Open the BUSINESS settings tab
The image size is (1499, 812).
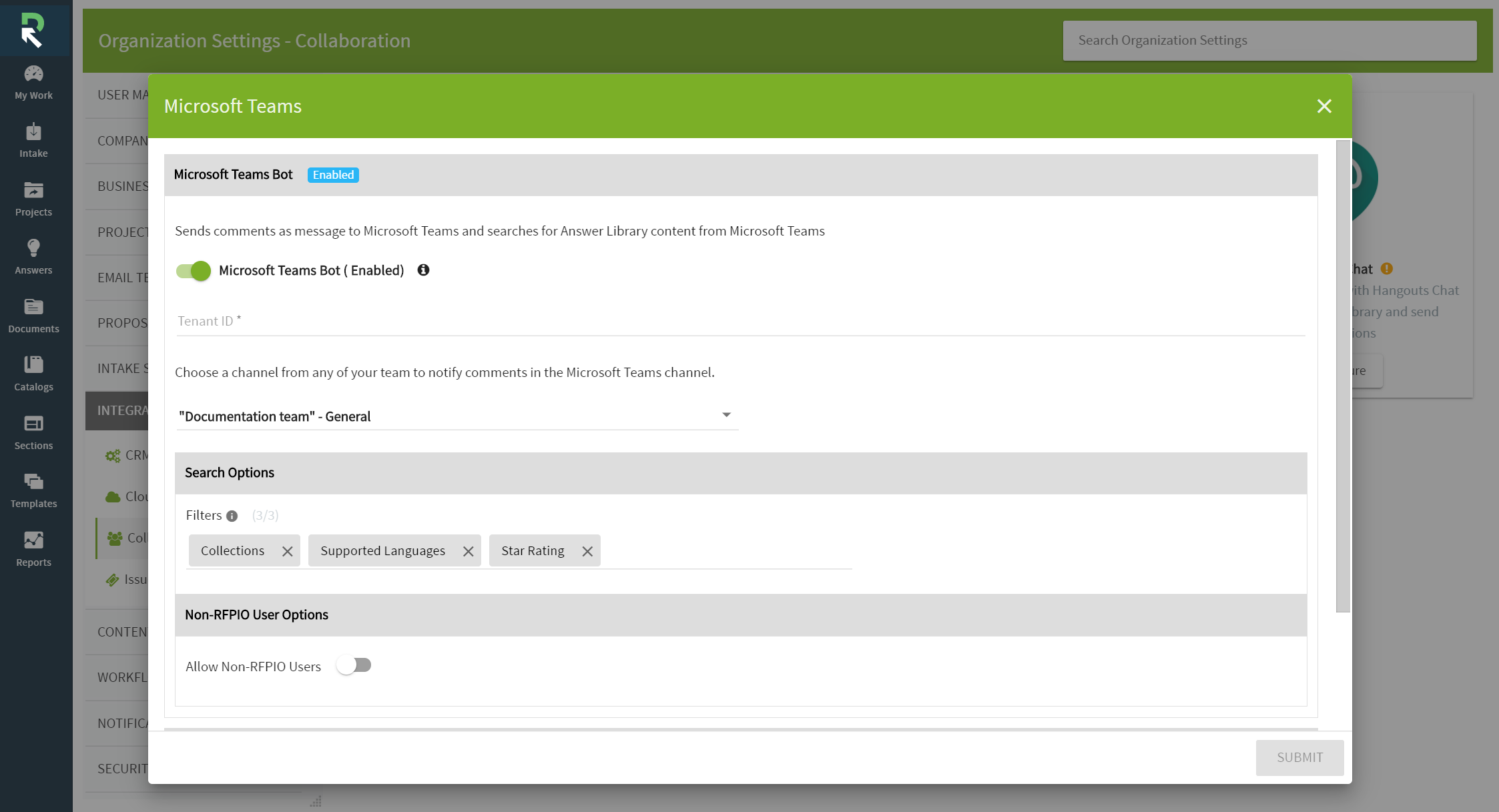(x=117, y=186)
